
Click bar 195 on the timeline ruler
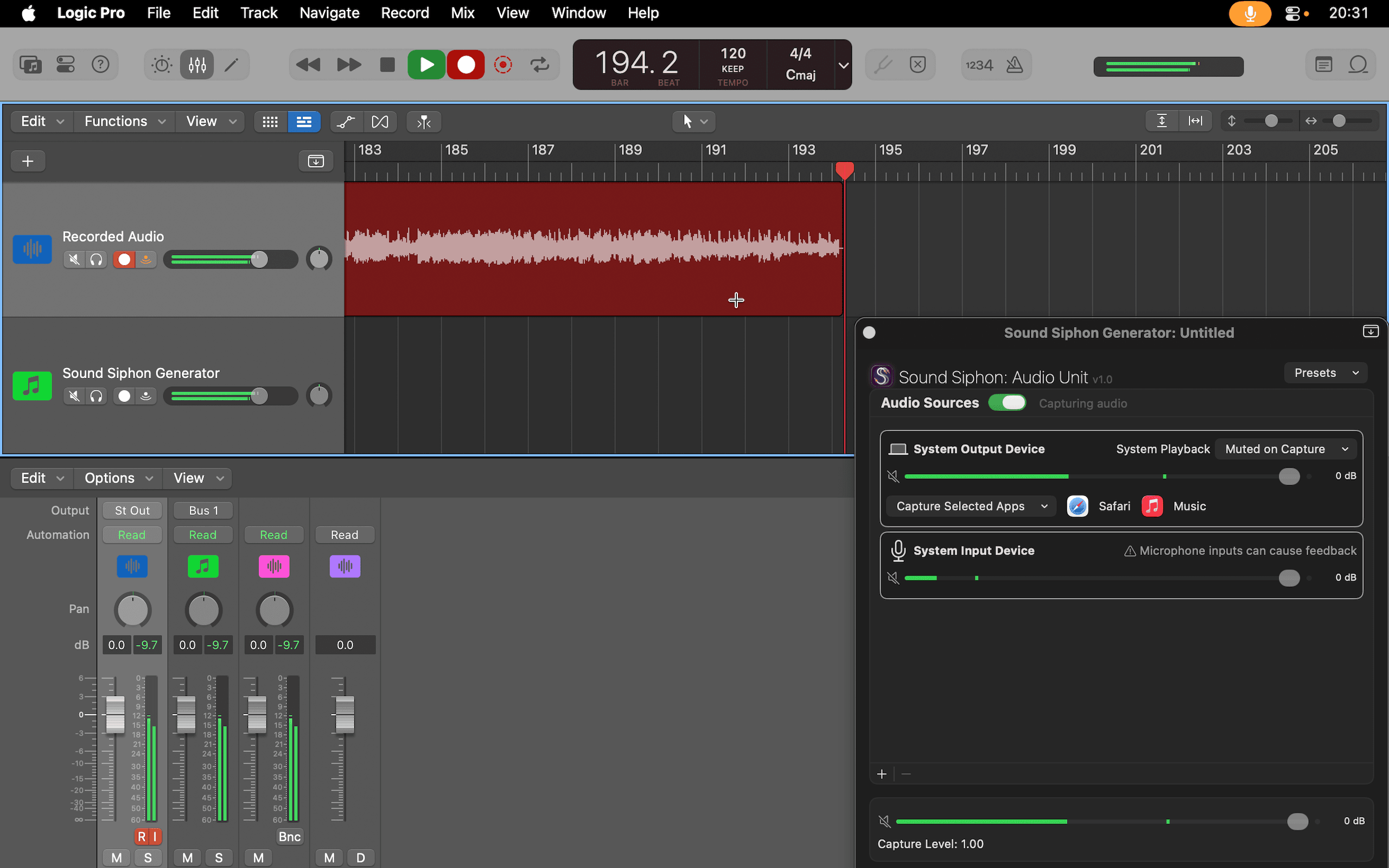point(890,150)
